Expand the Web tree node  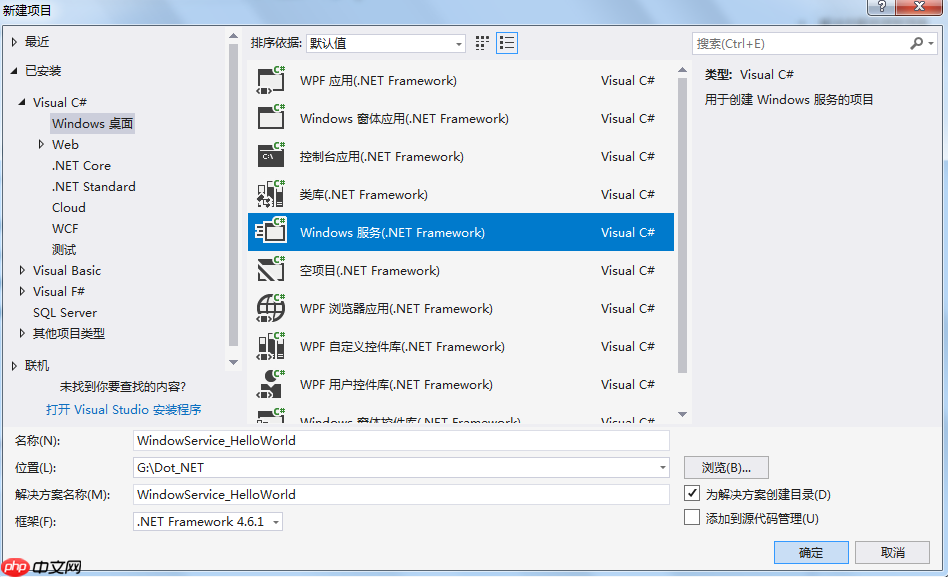(41, 144)
